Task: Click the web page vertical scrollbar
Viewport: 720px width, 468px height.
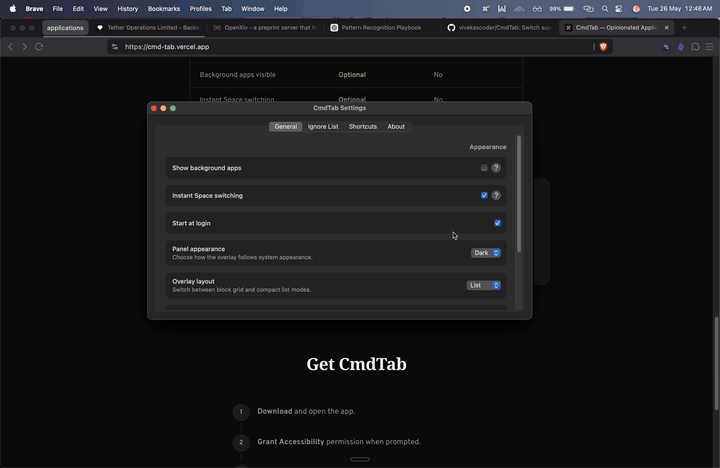Action: (x=716, y=363)
